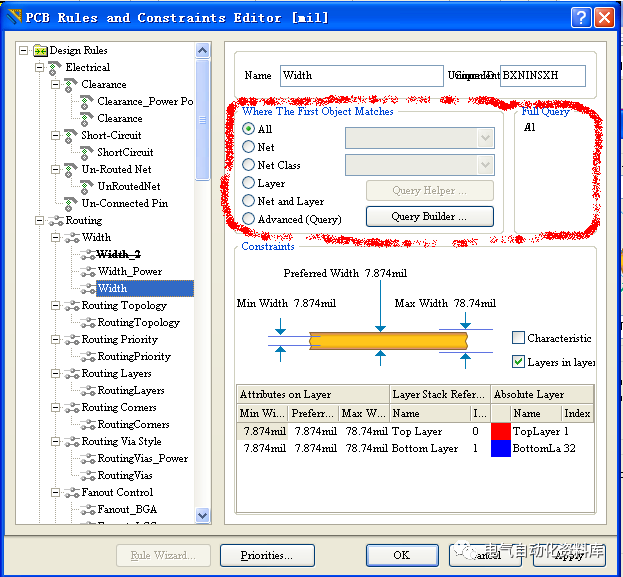The width and height of the screenshot is (623, 577).
Task: Open the dialog help question mark button
Action: pyautogui.click(x=581, y=17)
